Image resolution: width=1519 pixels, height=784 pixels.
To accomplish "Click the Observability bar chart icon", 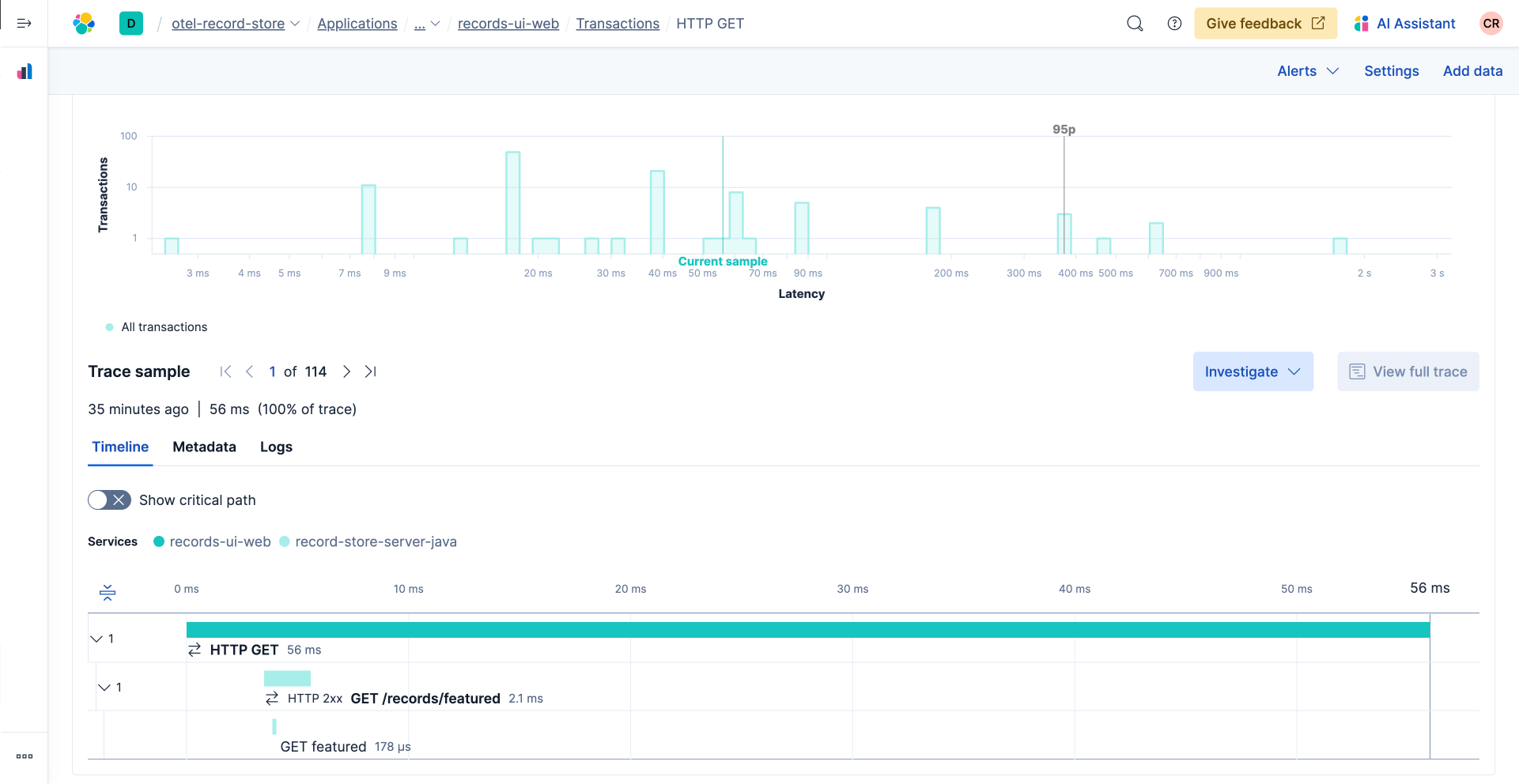I will (x=25, y=72).
